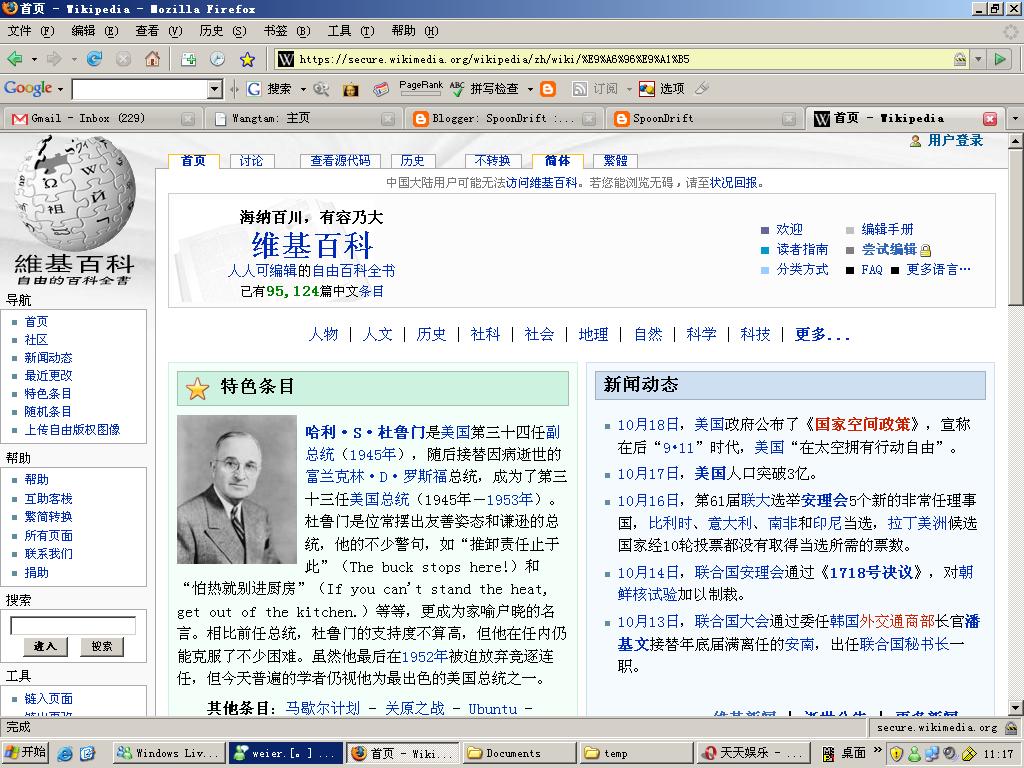The width and height of the screenshot is (1024, 768).
Task: Click the sidebar 搜索 button
Action: pos(102,646)
